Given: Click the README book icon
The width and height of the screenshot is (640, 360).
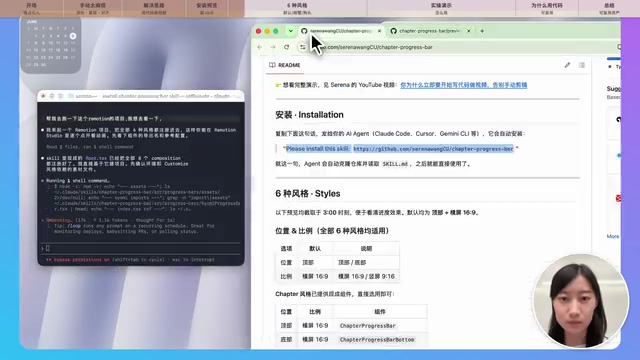Looking at the screenshot, I should pyautogui.click(x=272, y=65).
